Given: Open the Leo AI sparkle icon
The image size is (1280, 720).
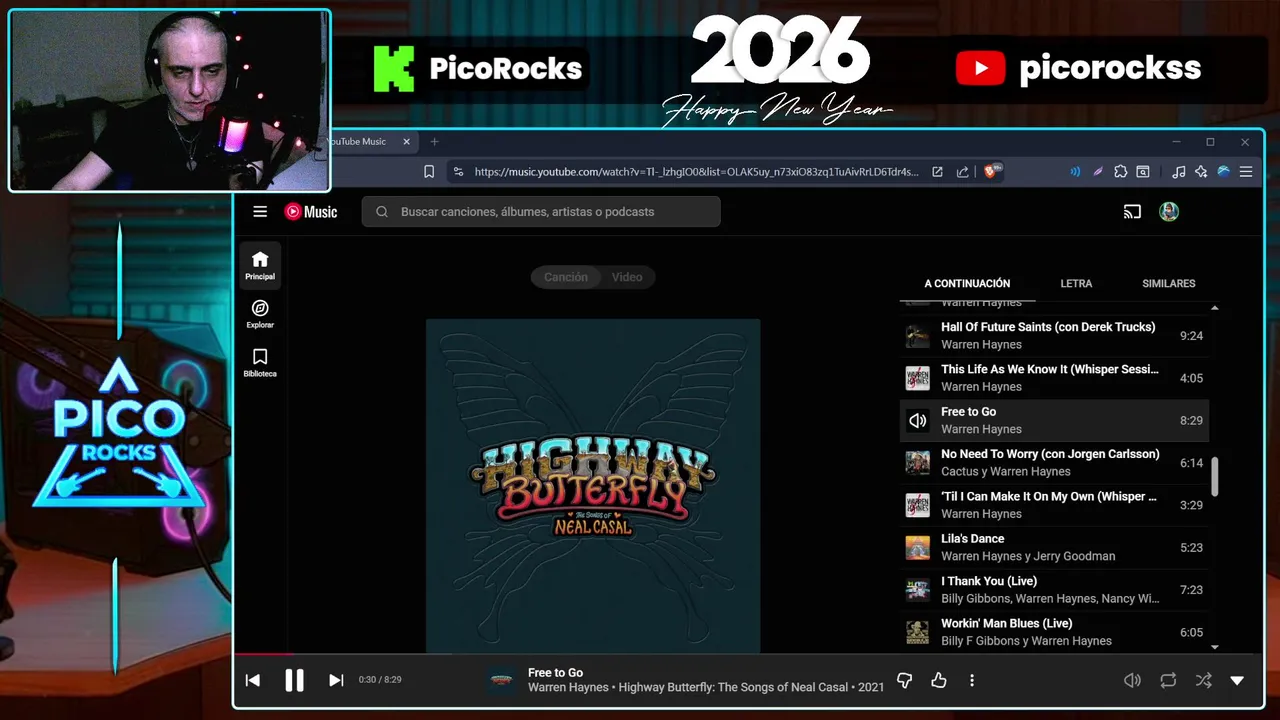Looking at the screenshot, I should tap(1201, 172).
